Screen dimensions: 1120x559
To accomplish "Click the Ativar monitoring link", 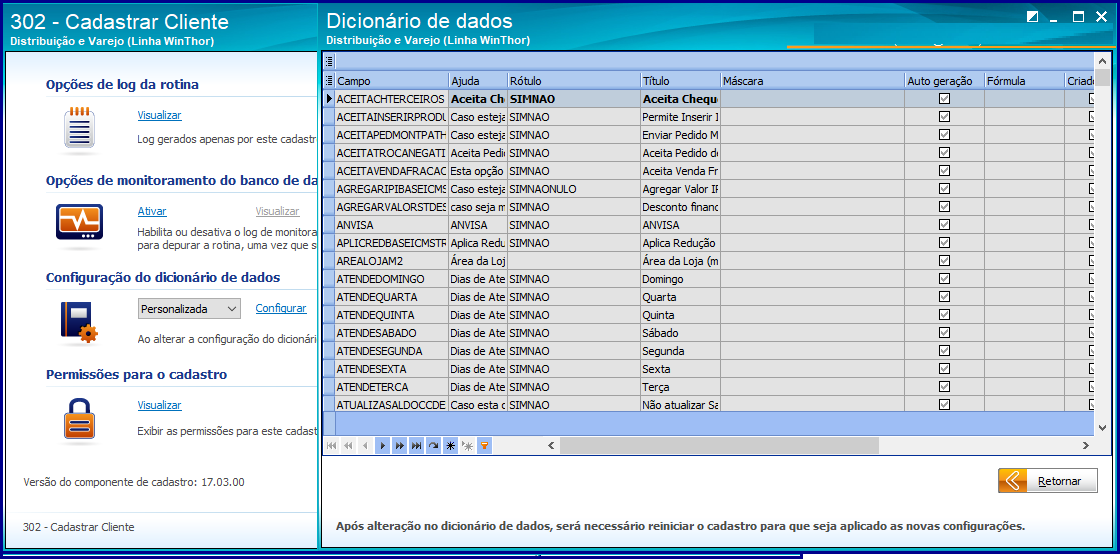I will (x=151, y=211).
